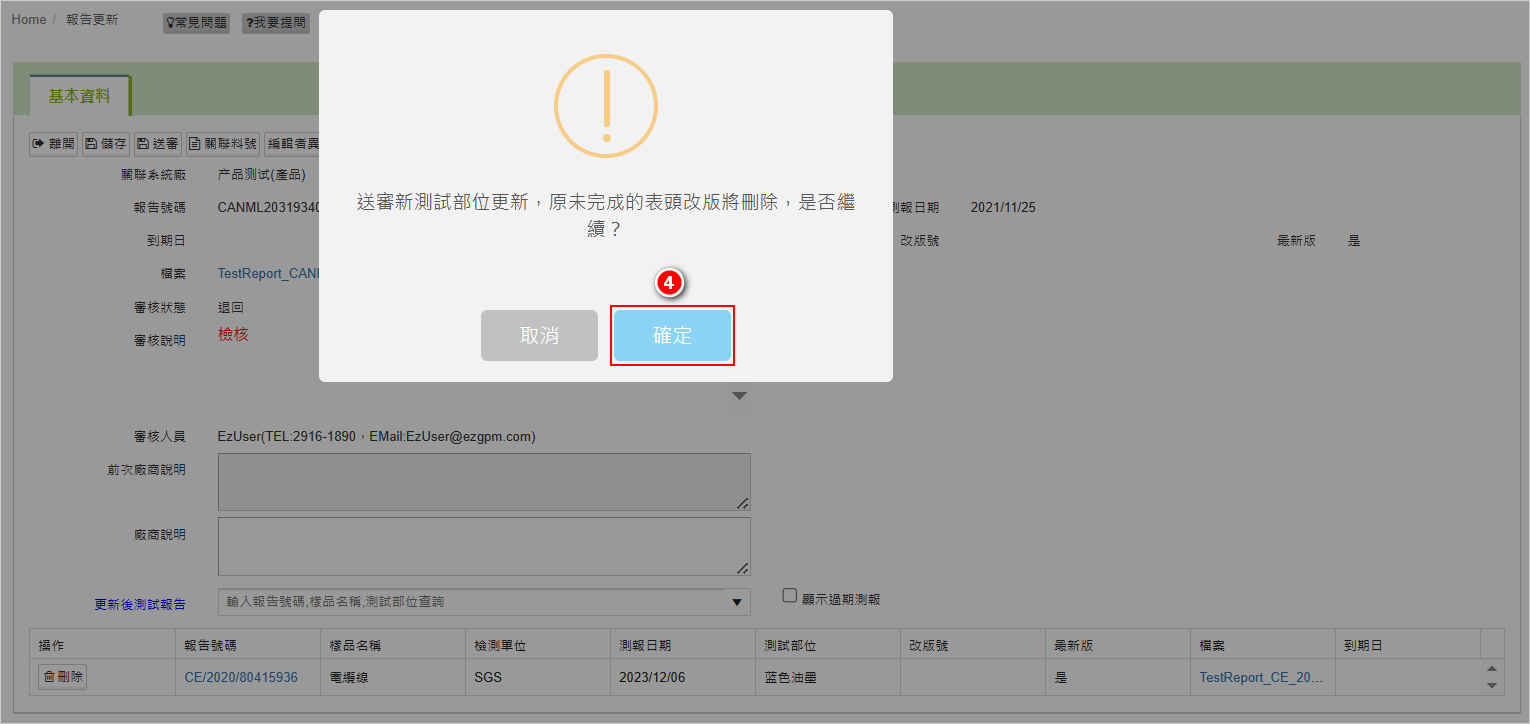Open report link CE/2020/80415936

pos(241,677)
